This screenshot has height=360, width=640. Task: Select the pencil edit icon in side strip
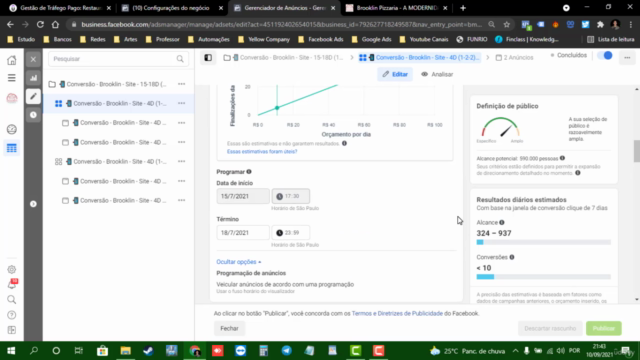pyautogui.click(x=33, y=96)
